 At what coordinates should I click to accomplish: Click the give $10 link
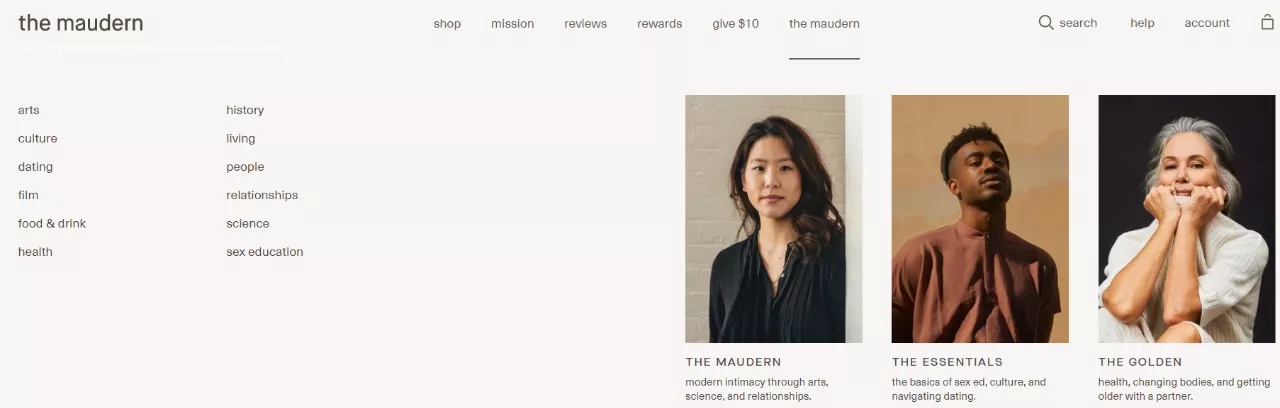point(735,23)
